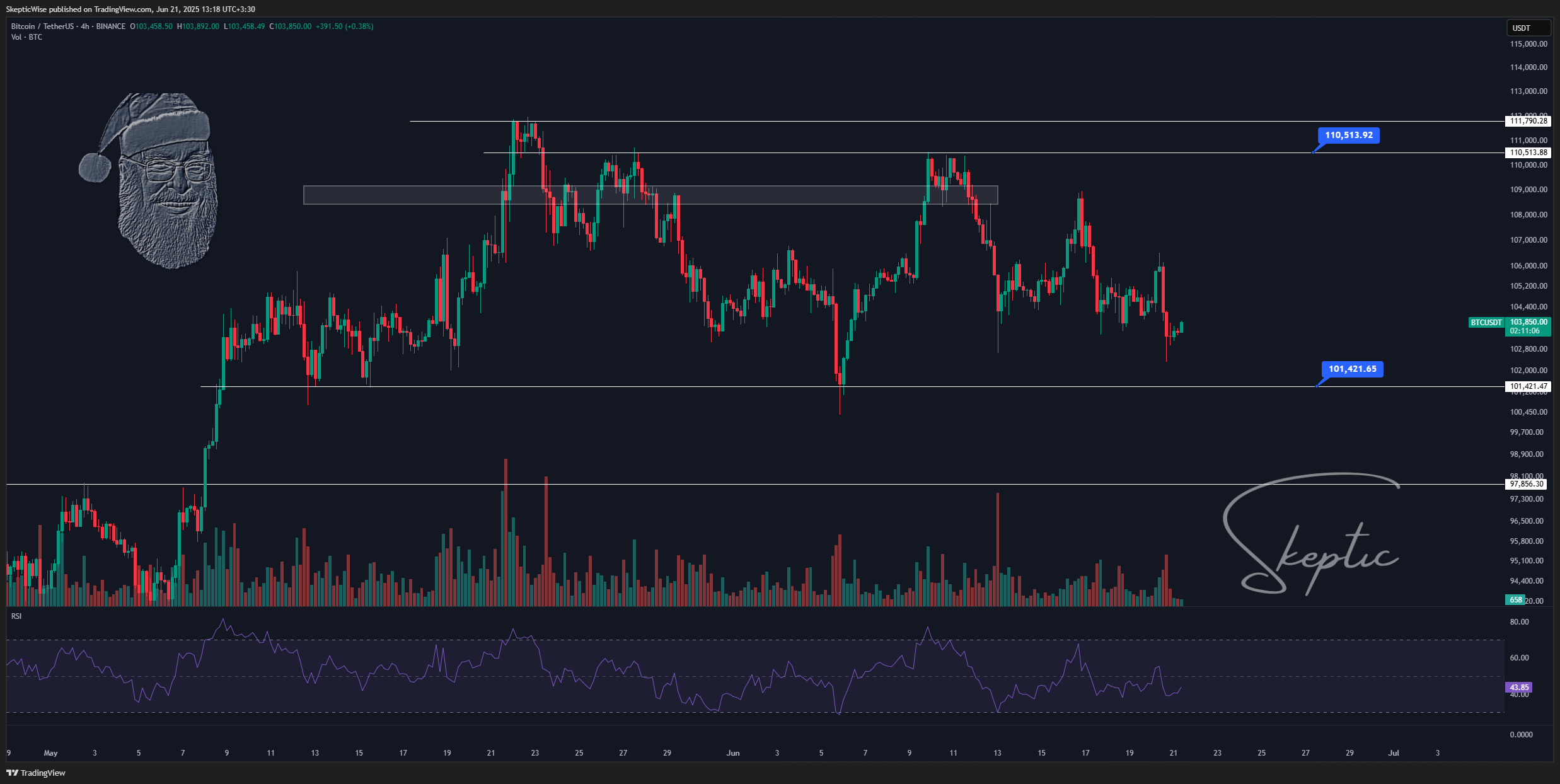Click the May label on time axis
Screen dimensions: 1560x784
point(50,753)
